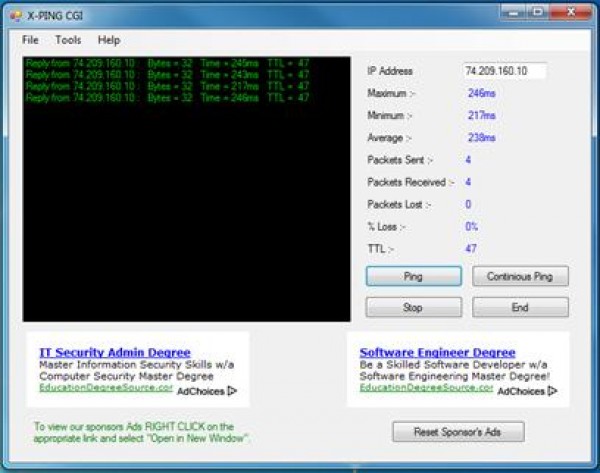This screenshot has height=473, width=600.
Task: Start a ping with the Ping button
Action: tap(414, 276)
